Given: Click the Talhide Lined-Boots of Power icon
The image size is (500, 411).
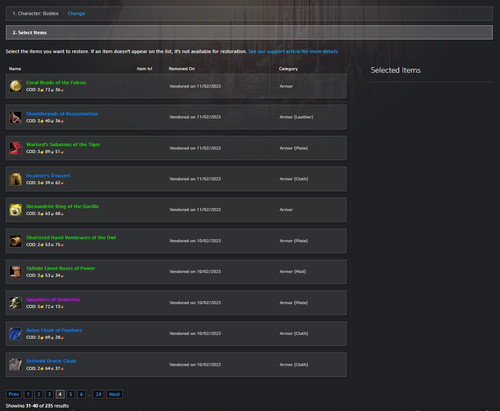Looking at the screenshot, I should pos(15,272).
